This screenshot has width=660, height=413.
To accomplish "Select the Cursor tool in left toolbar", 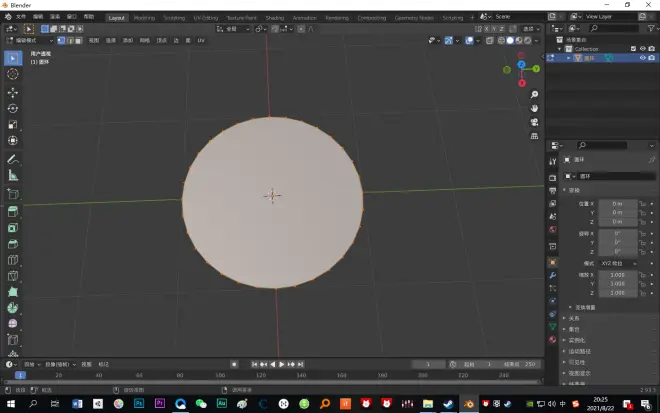I will tap(13, 74).
